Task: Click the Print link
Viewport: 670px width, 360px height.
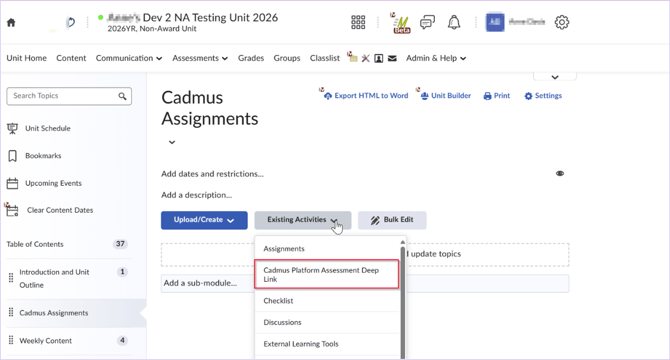Action: (x=497, y=96)
